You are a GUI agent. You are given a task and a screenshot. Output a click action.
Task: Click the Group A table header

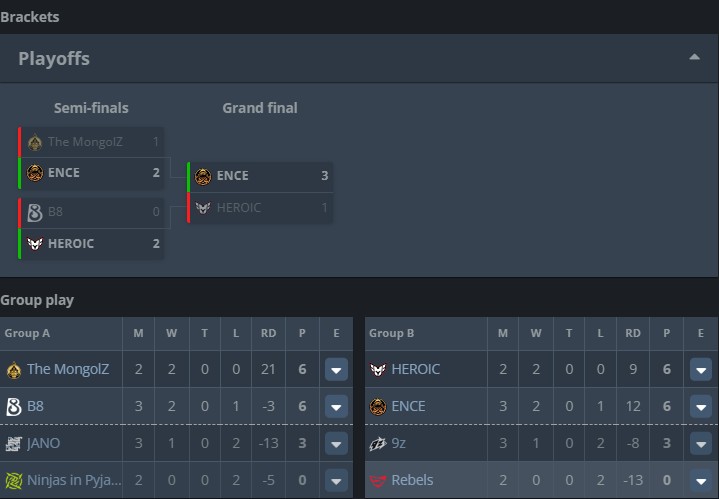click(x=28, y=334)
